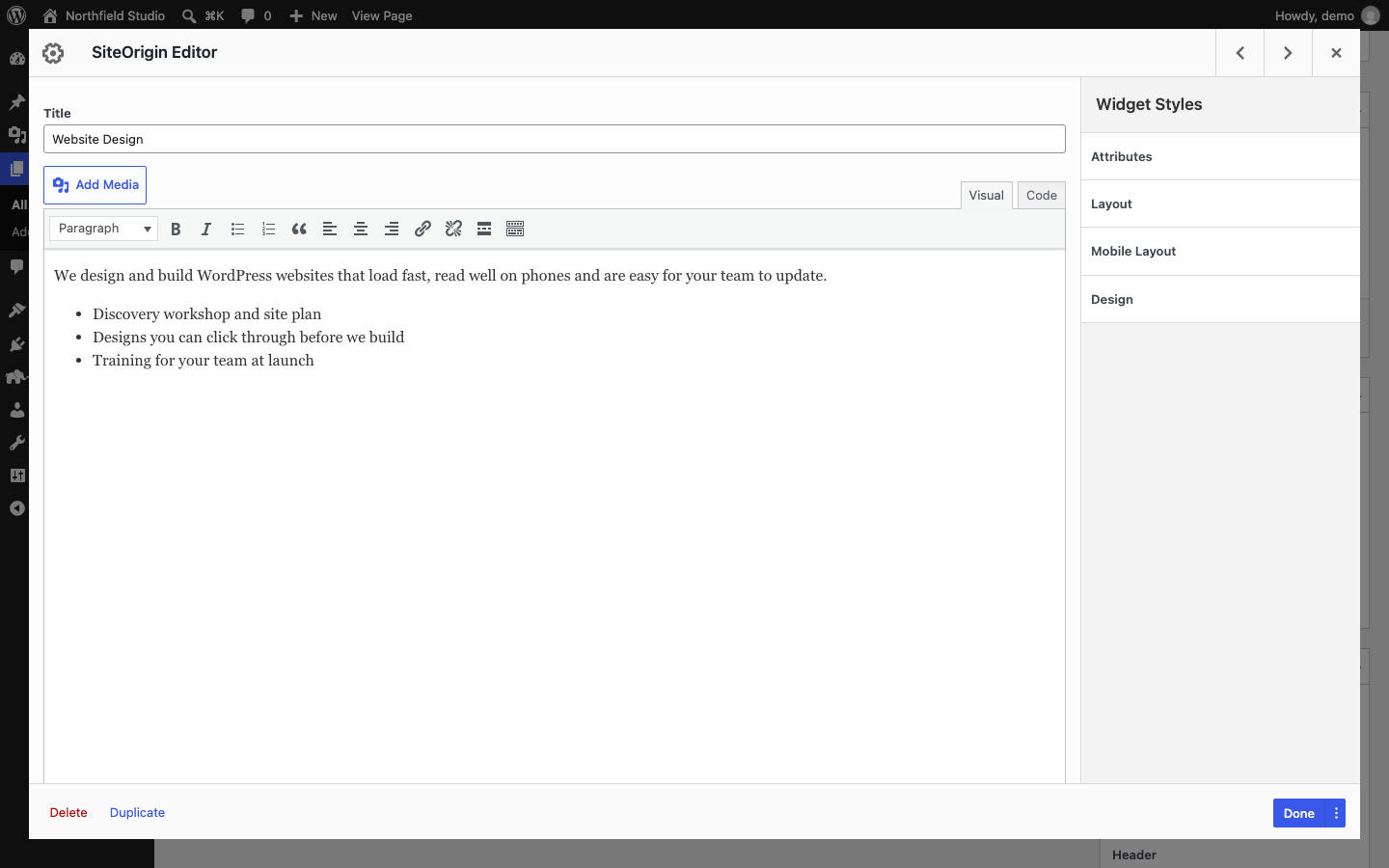
Task: Click the Title input field
Action: coord(555,139)
